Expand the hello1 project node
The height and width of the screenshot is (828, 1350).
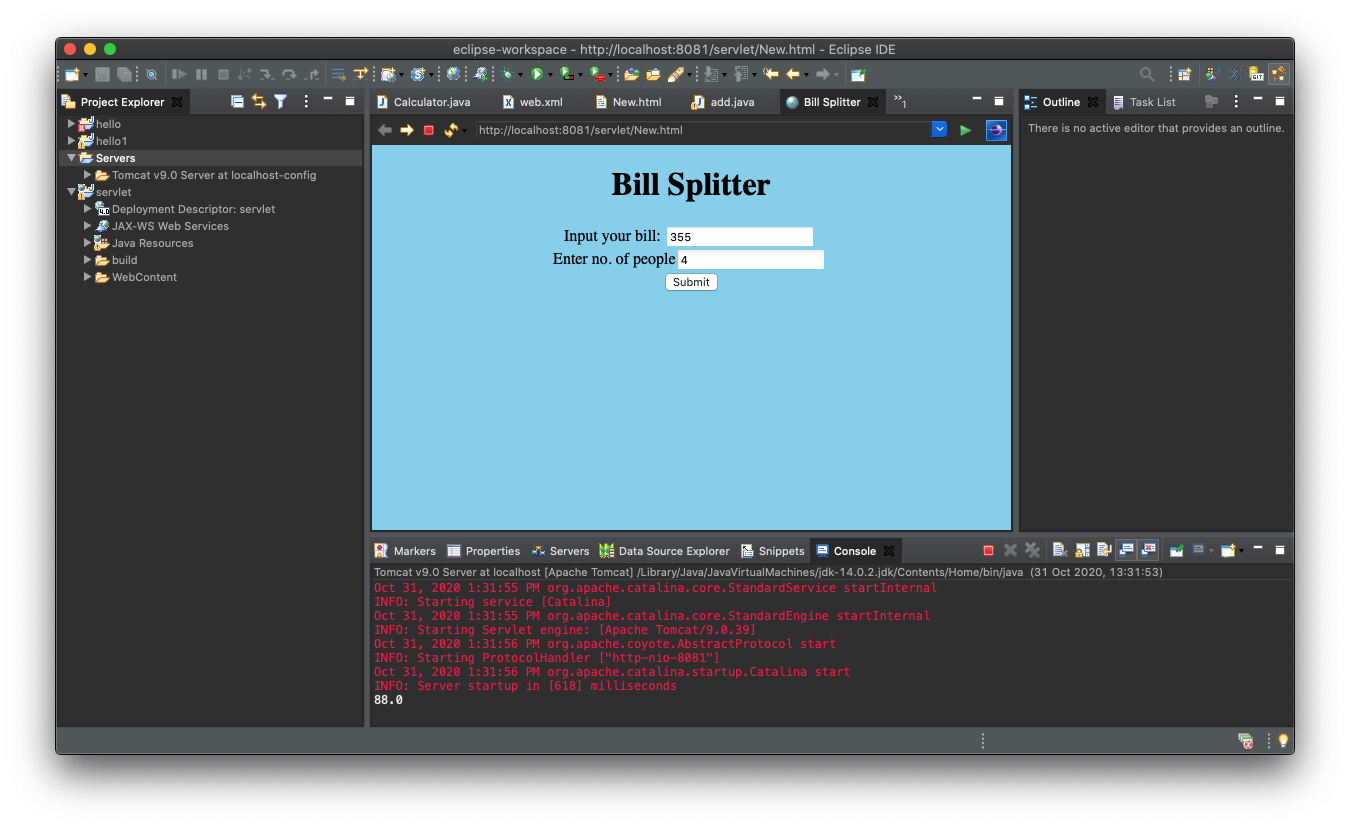point(71,141)
